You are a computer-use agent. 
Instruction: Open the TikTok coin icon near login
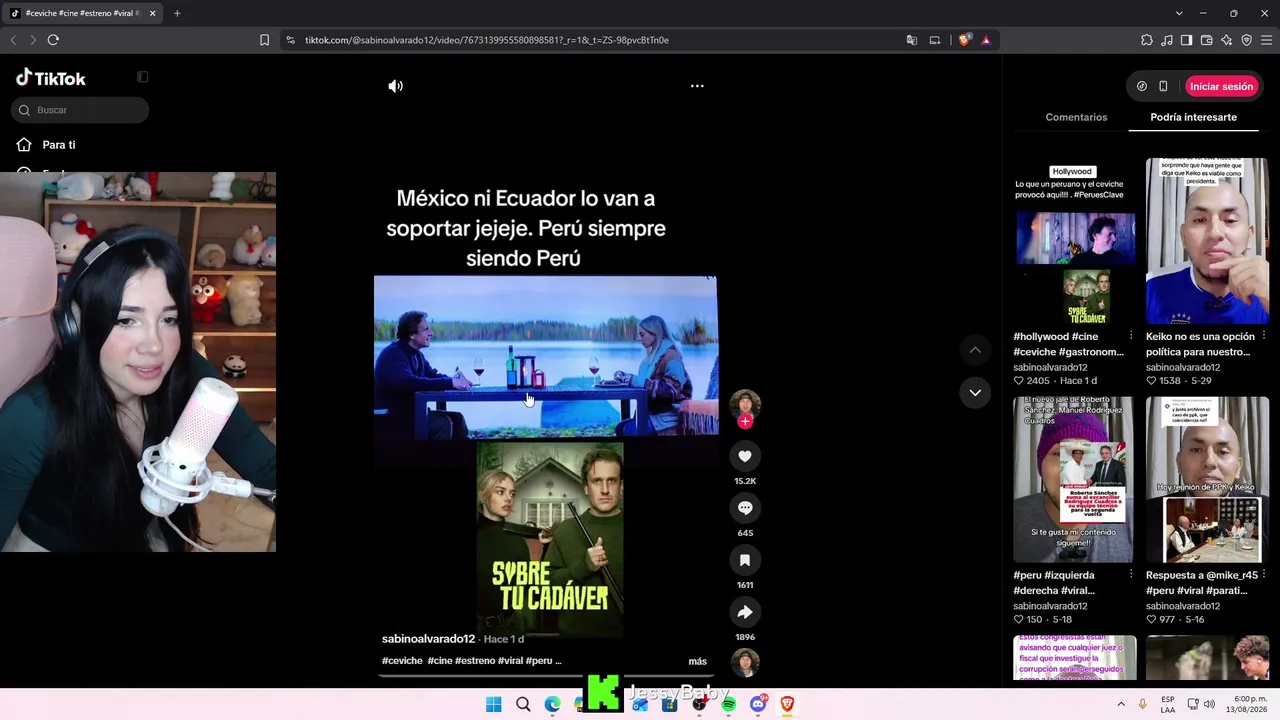click(1142, 86)
